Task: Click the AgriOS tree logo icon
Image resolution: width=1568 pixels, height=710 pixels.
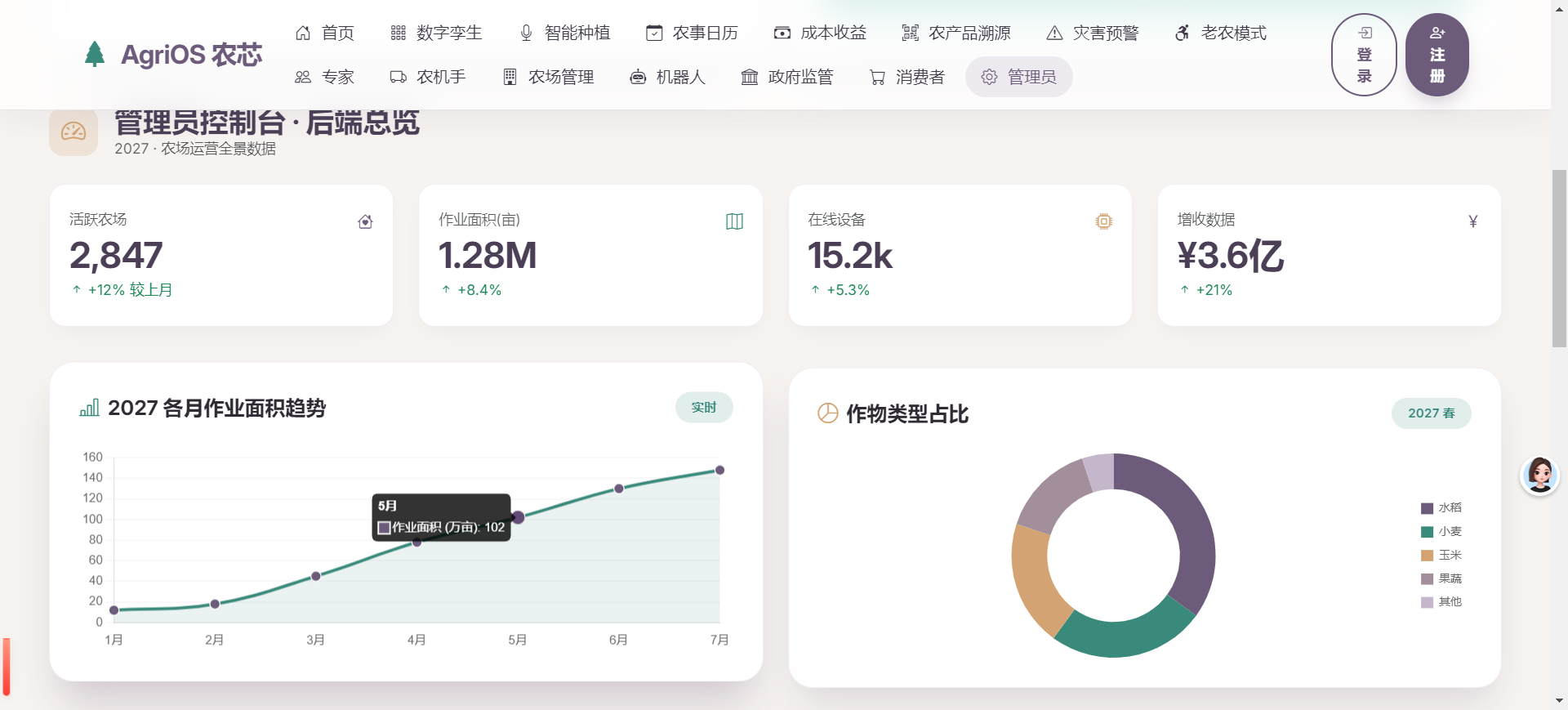Action: (95, 54)
